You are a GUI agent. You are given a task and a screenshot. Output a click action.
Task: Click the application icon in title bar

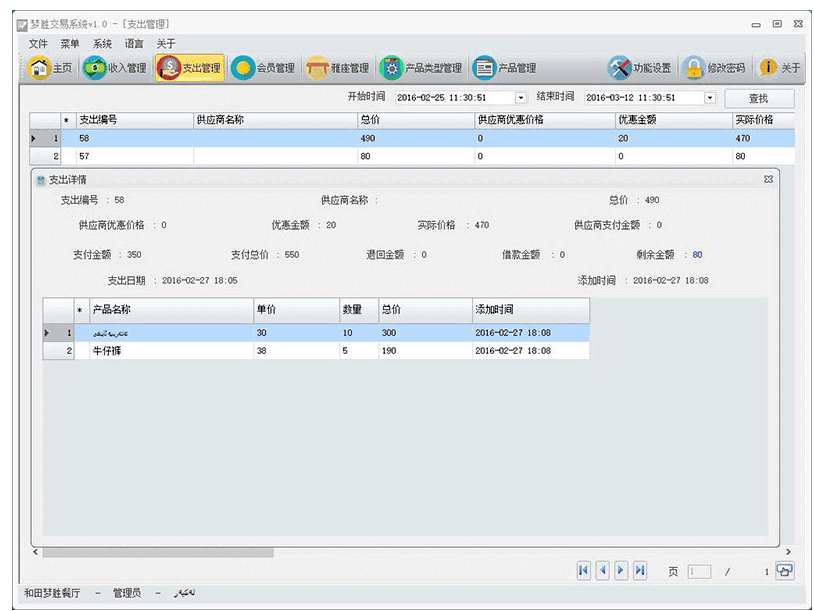(x=22, y=24)
